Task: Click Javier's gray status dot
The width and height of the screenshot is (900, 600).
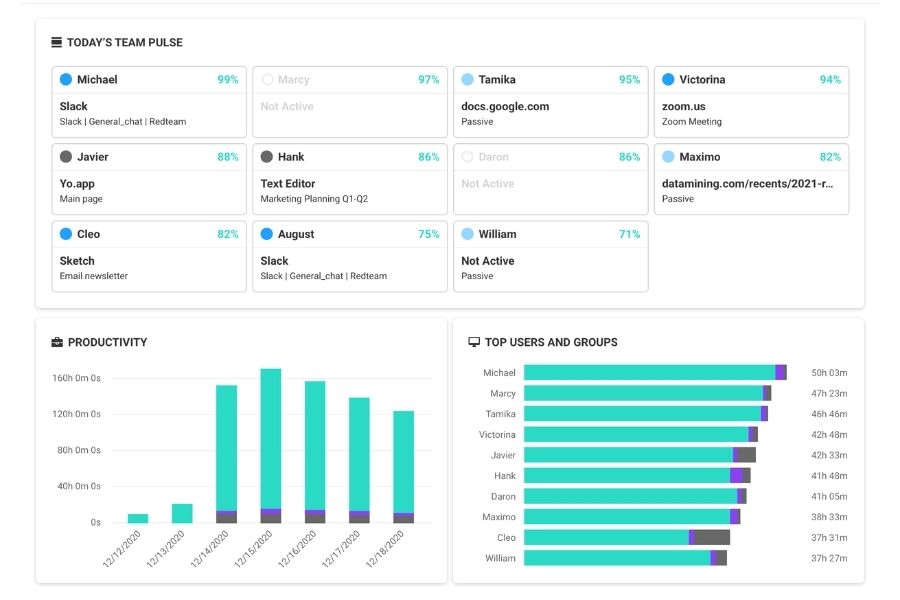Action: (66, 157)
